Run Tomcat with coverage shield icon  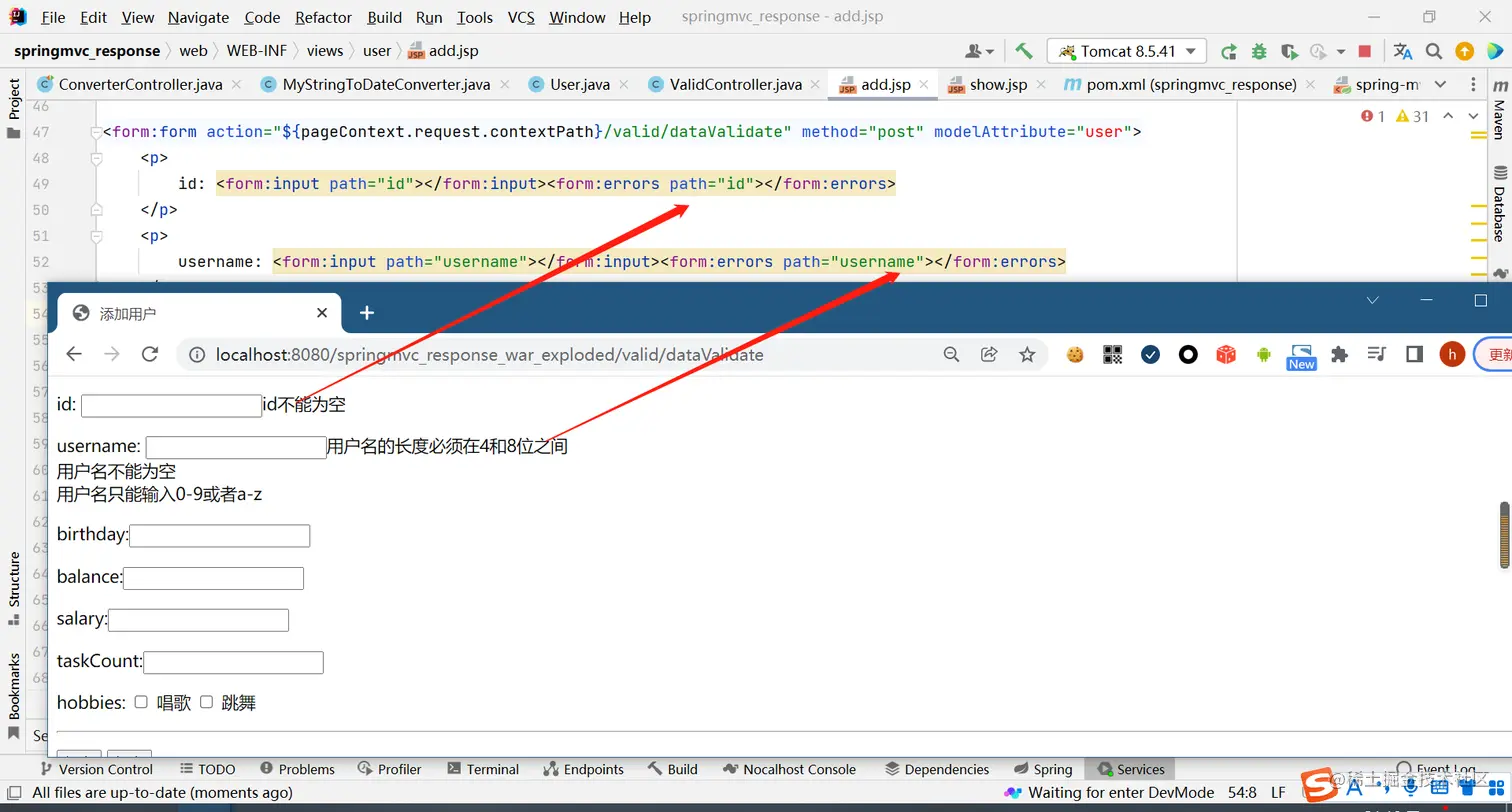coord(1289,51)
